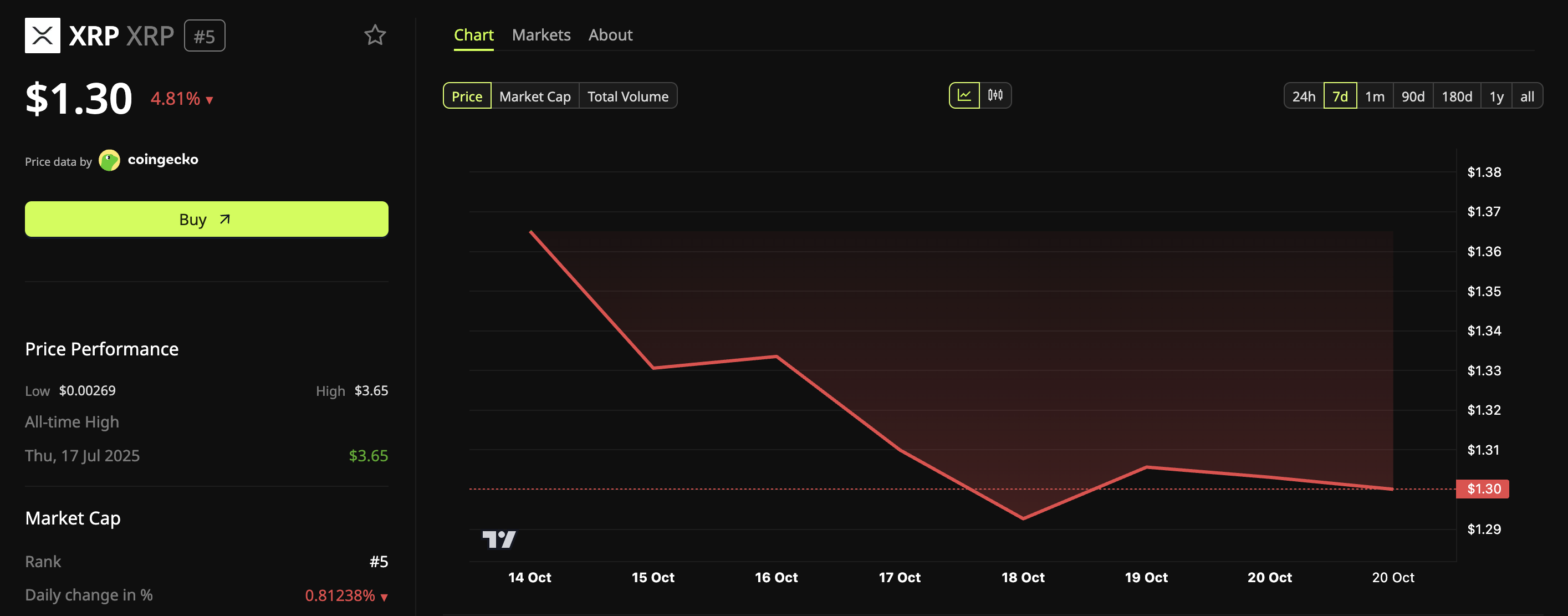The image size is (1568, 616).
Task: Select the Price chart metric
Action: pos(467,95)
